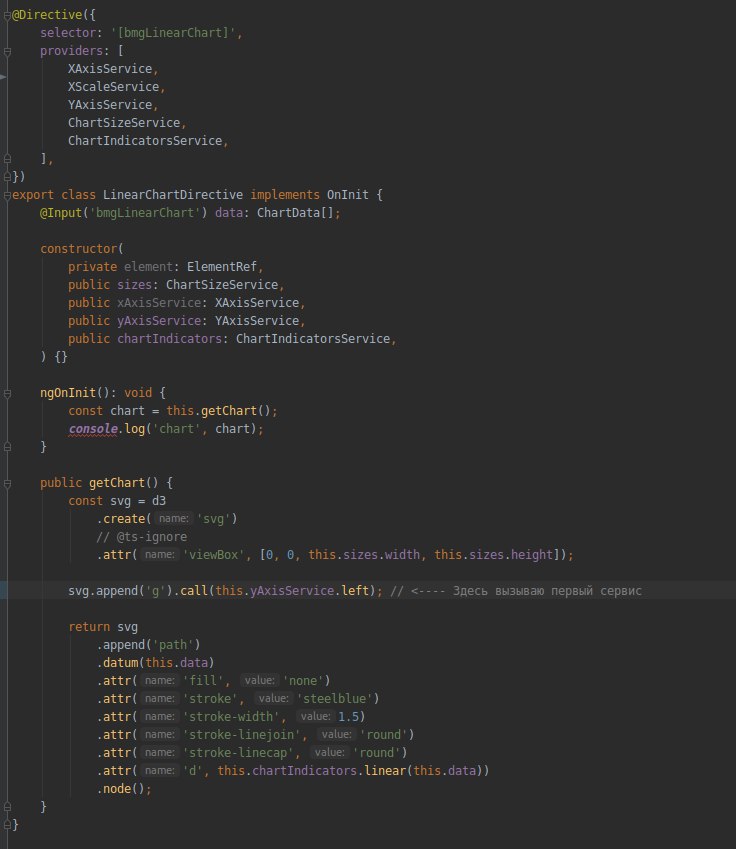Click fold end marker after console.log line
Screen dimensions: 736x849
click(7, 447)
